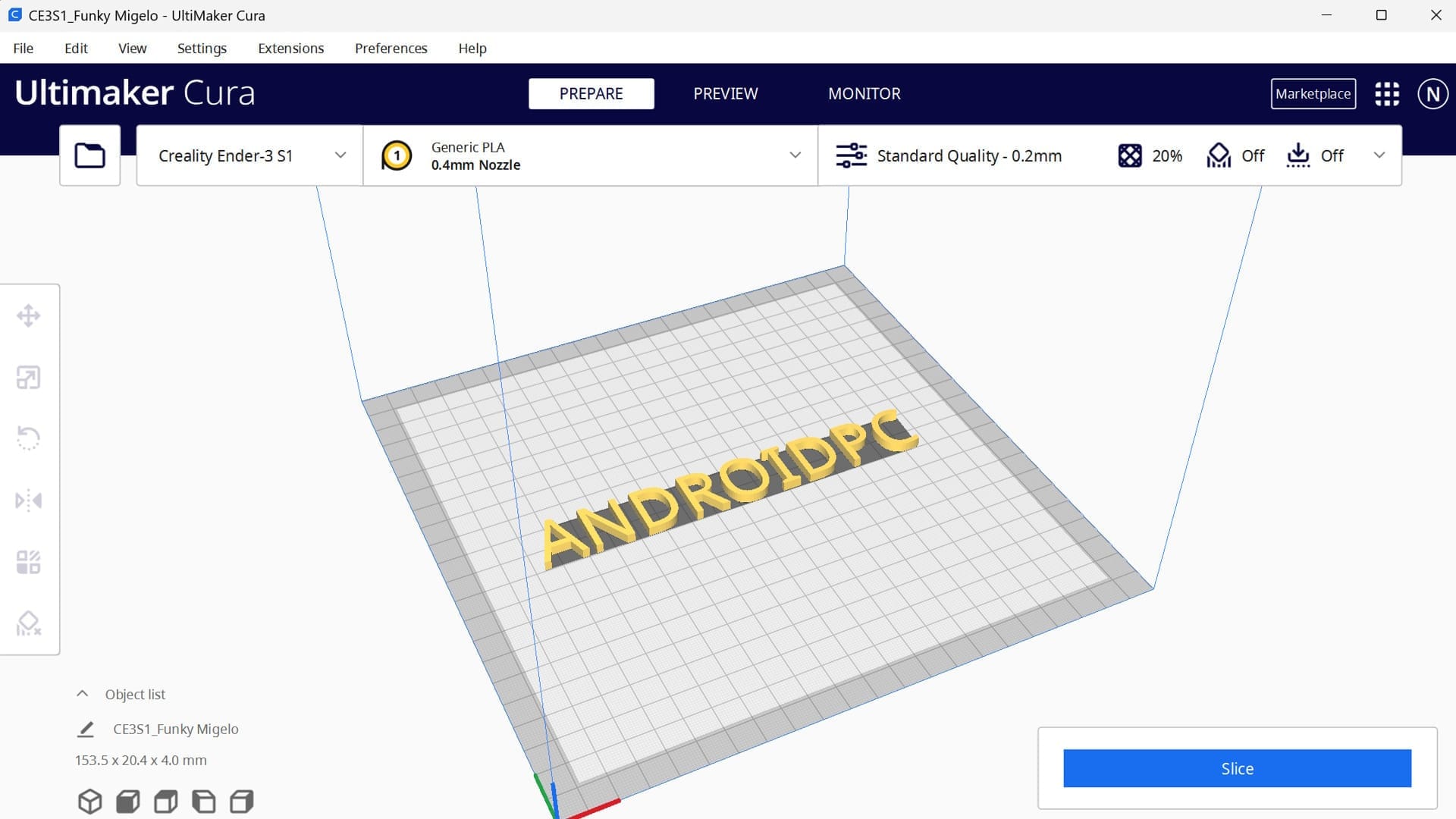Select the Support Blocker tool
Screen dimensions: 1456x819
coord(29,623)
